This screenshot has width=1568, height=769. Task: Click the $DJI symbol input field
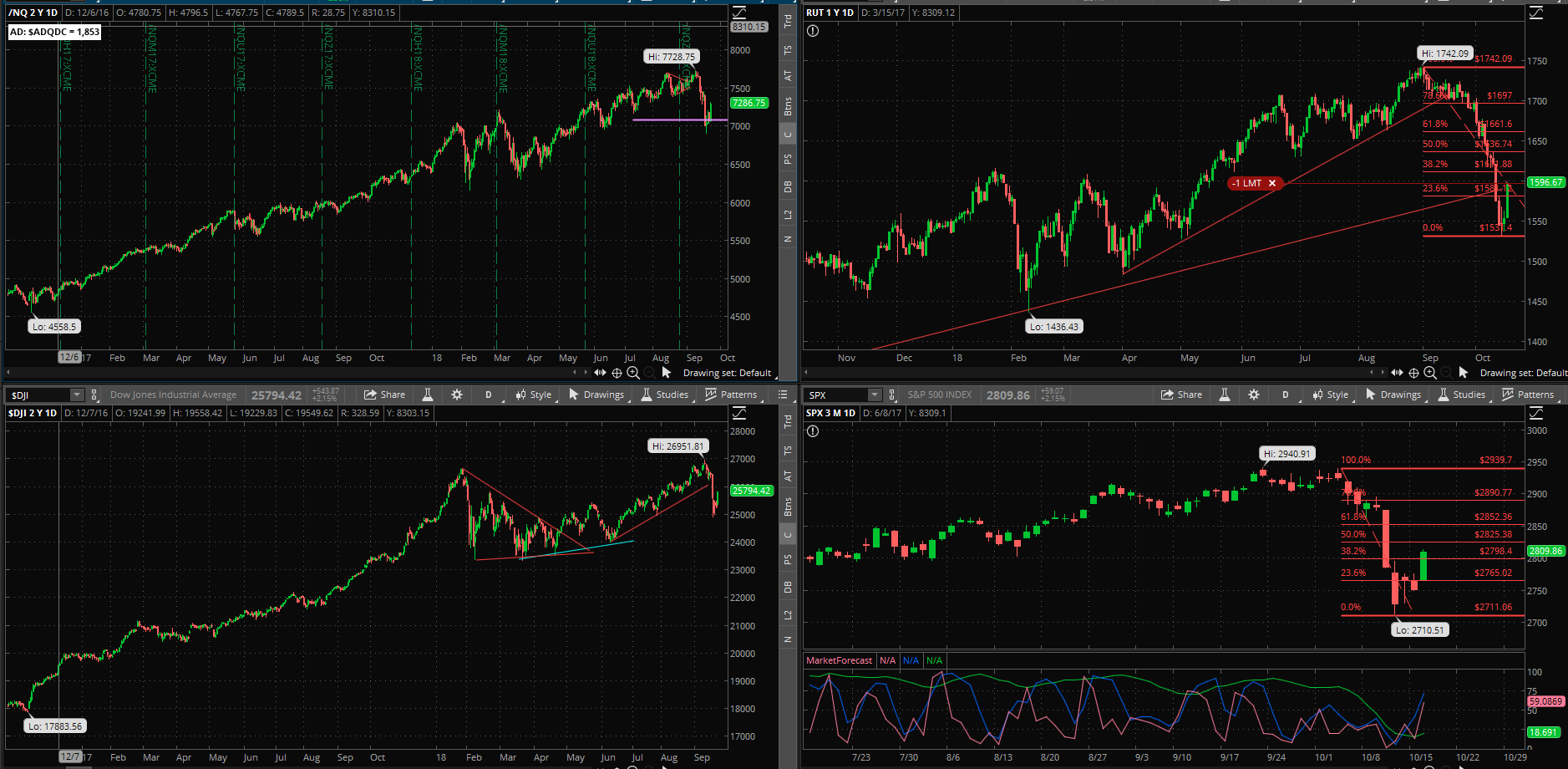pyautogui.click(x=38, y=395)
